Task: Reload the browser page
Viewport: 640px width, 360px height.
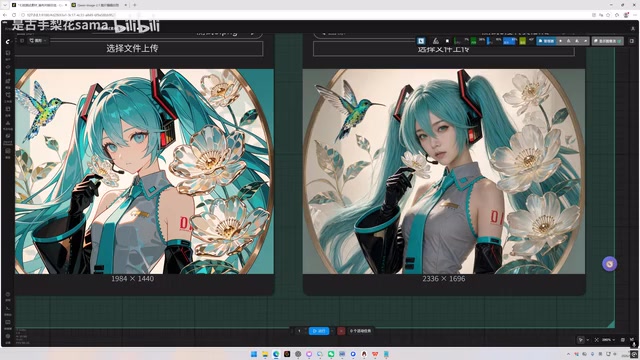Action: [14, 15]
